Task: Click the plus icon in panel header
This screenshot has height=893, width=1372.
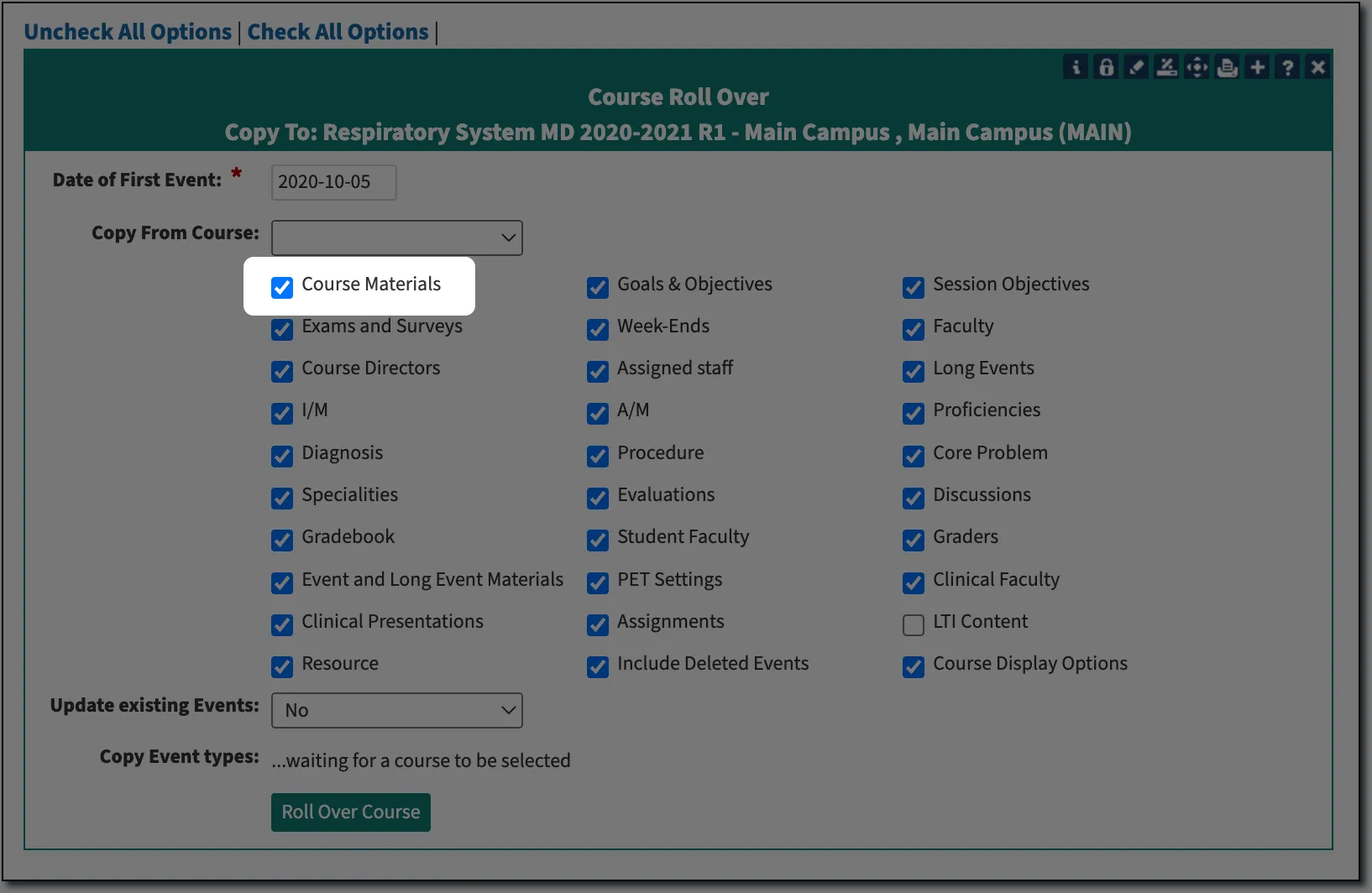Action: (1257, 67)
